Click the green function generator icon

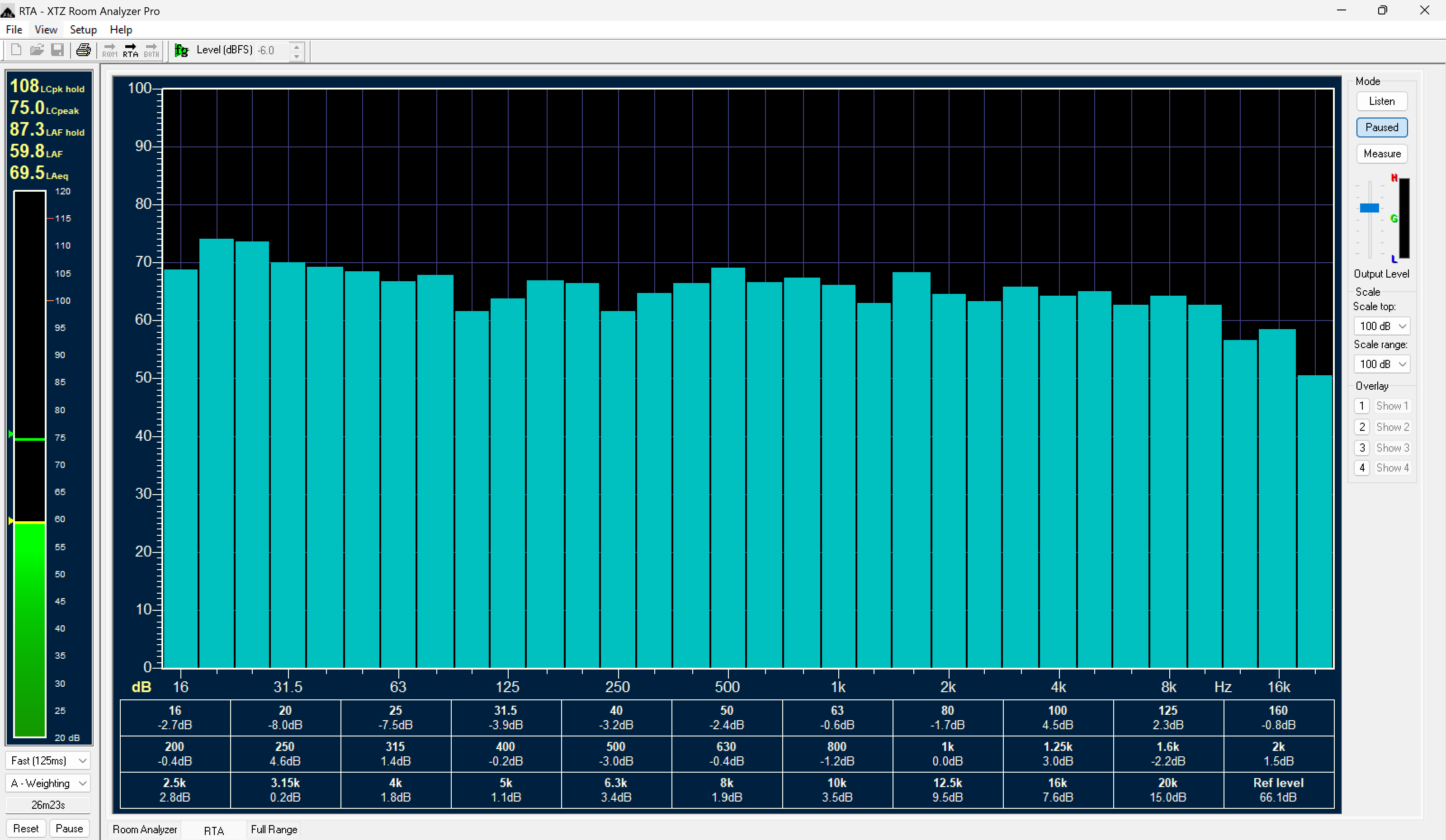pyautogui.click(x=181, y=51)
